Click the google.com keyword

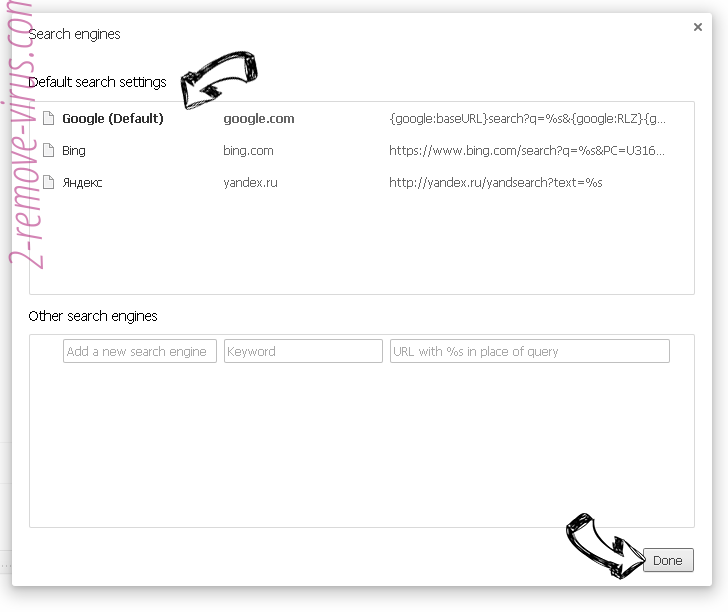pos(258,119)
